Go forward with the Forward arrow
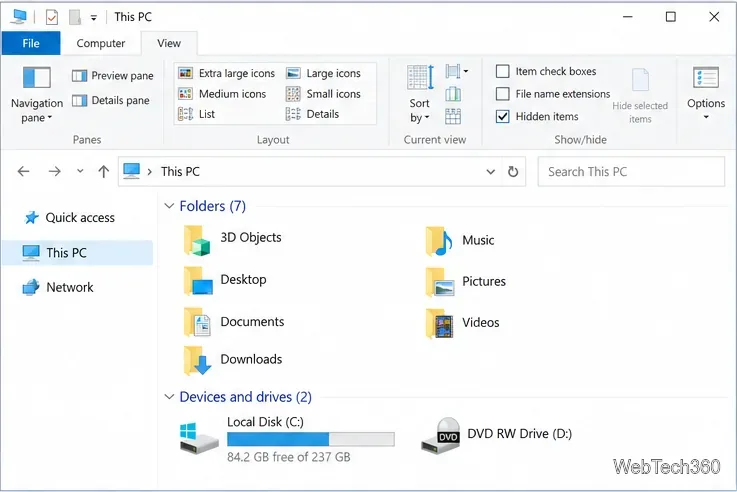 [x=55, y=172]
